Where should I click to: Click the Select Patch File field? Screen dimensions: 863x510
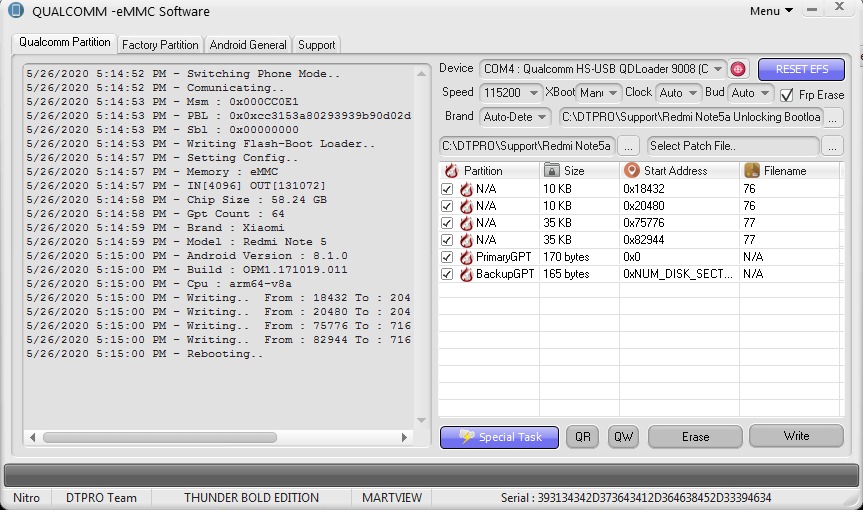(x=733, y=146)
